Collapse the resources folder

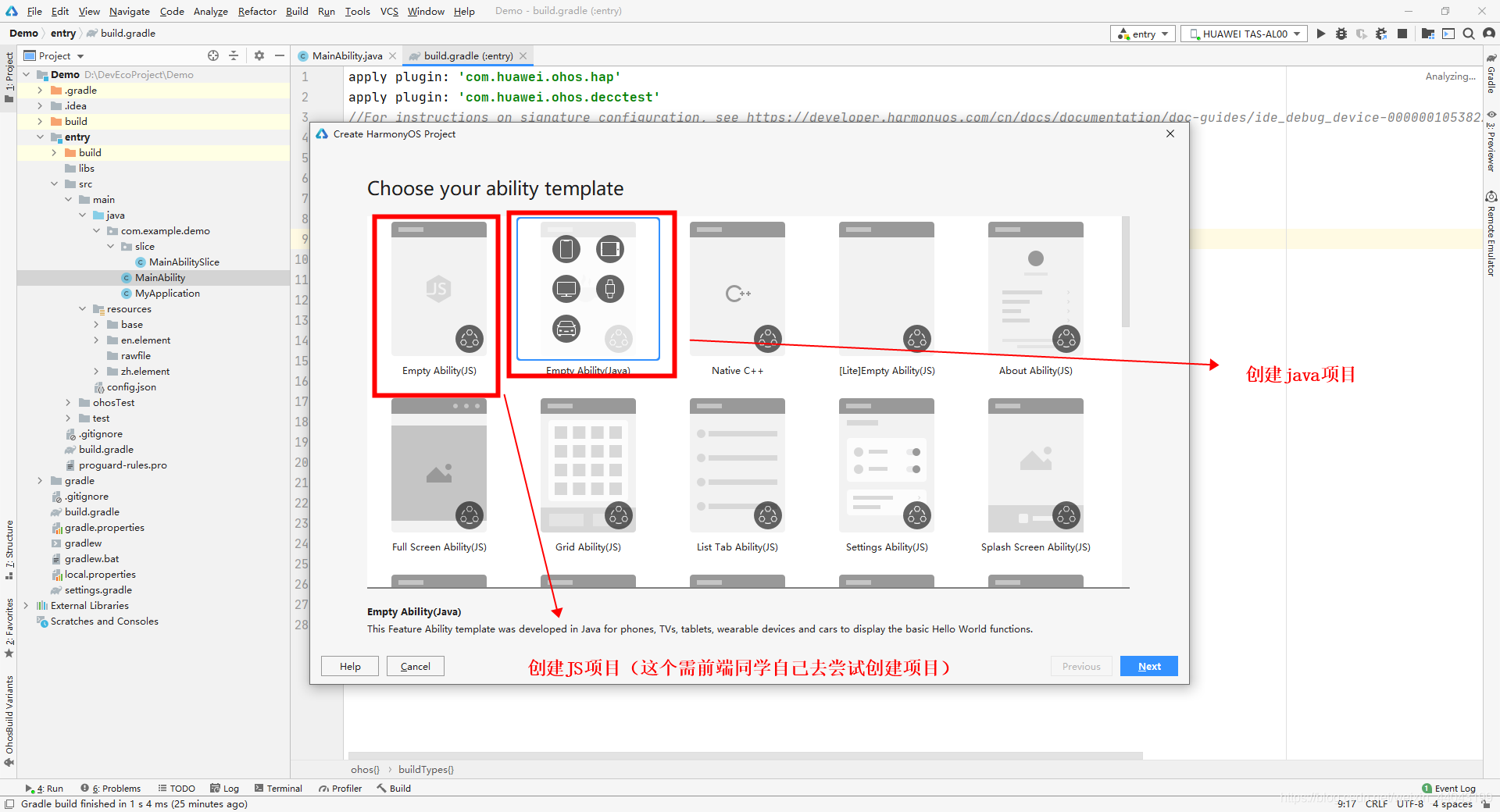coord(83,309)
